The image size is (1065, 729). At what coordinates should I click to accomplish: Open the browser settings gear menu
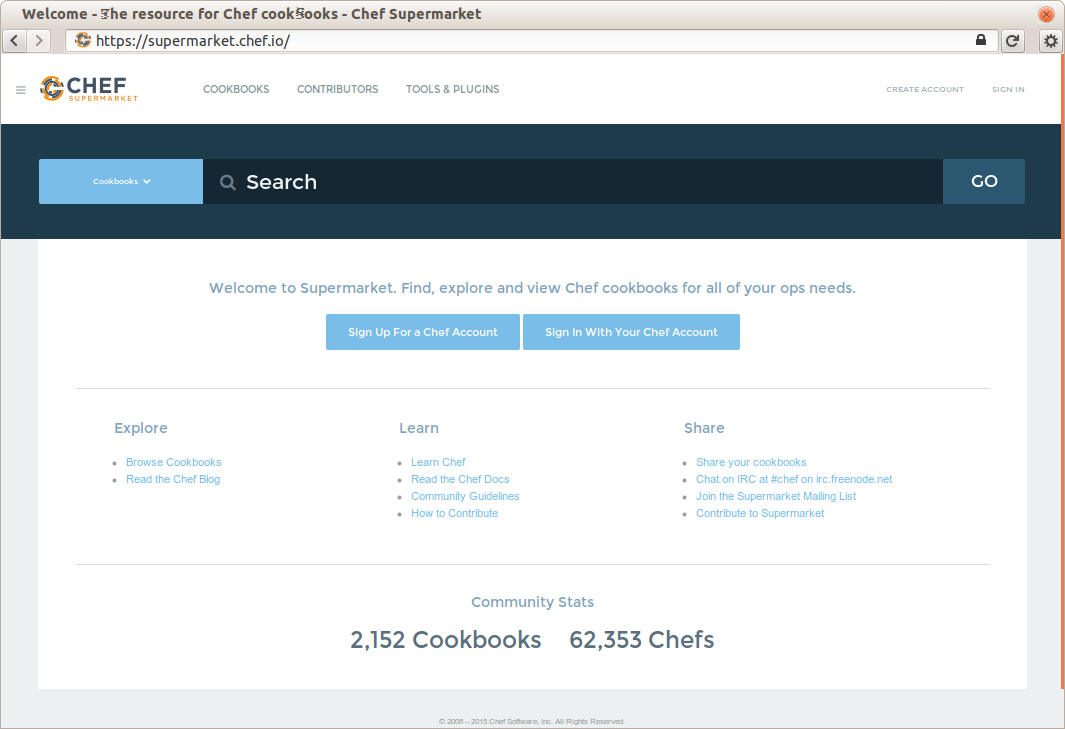[1051, 41]
